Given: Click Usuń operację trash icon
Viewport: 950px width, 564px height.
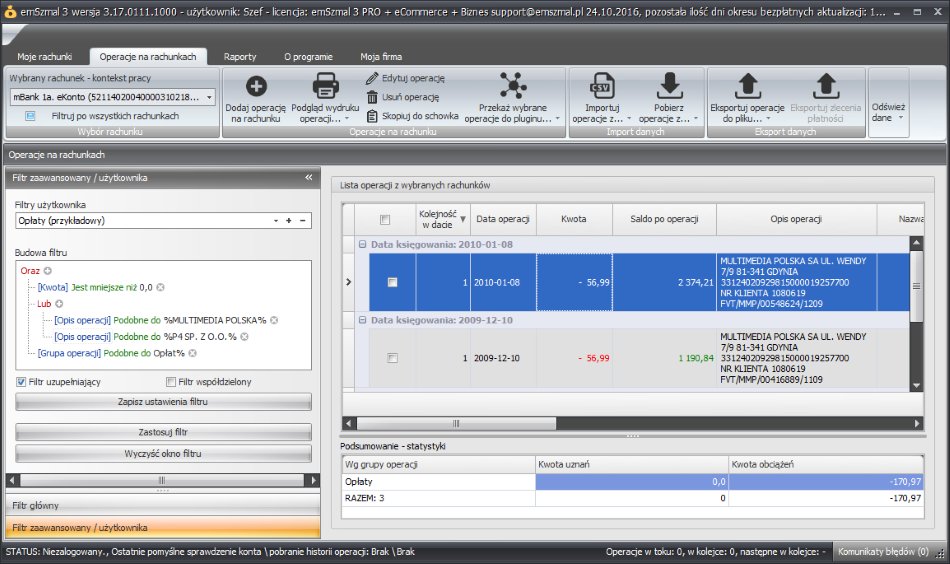Looking at the screenshot, I should pos(372,97).
